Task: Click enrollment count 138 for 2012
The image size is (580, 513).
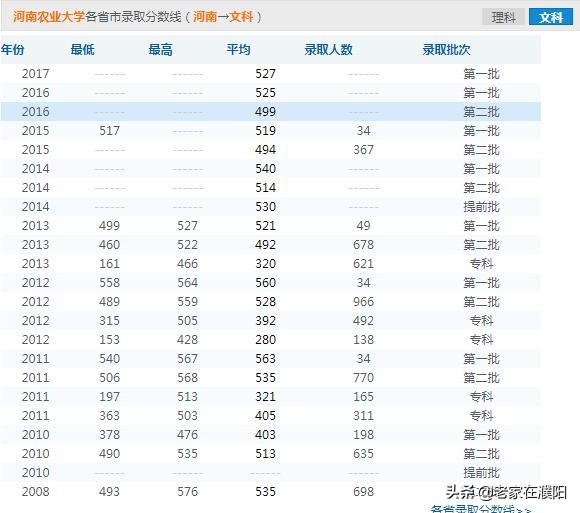Action: pyautogui.click(x=364, y=340)
